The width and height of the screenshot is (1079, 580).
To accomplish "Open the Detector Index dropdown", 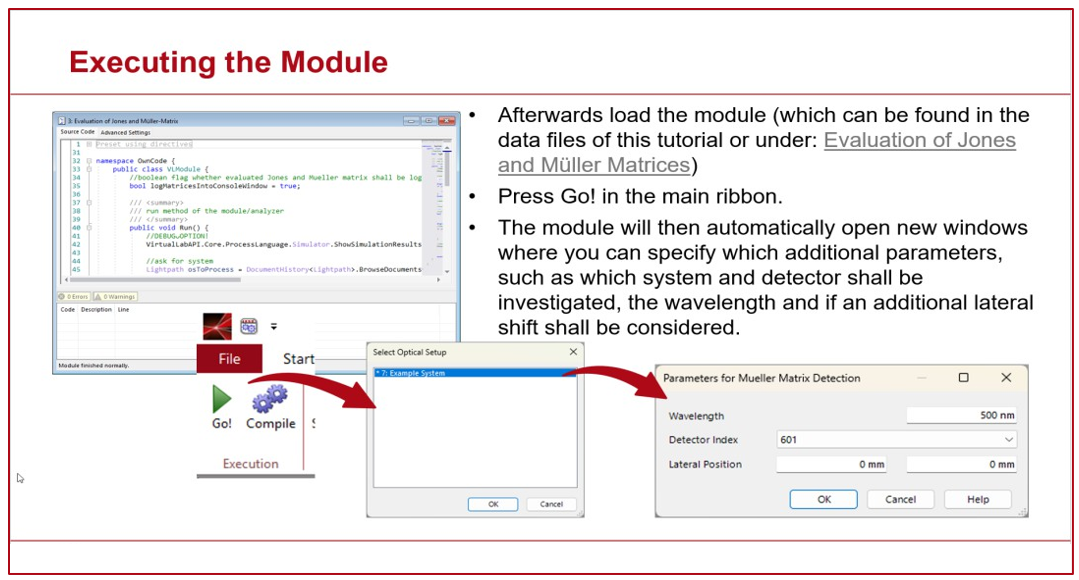I will tap(1009, 440).
